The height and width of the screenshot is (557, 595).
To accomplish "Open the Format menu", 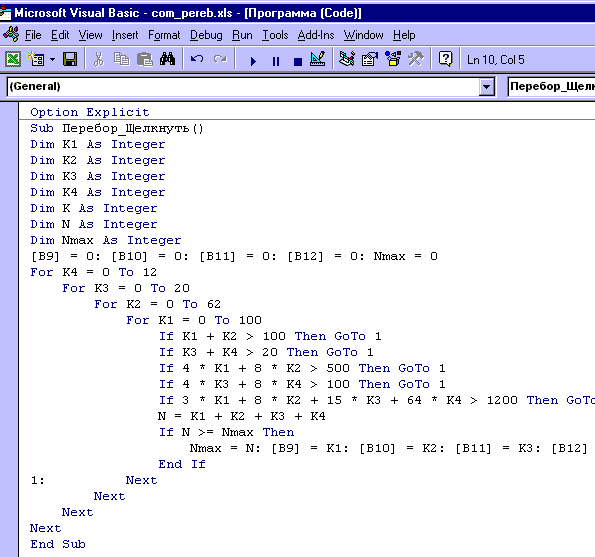I will pyautogui.click(x=164, y=35).
